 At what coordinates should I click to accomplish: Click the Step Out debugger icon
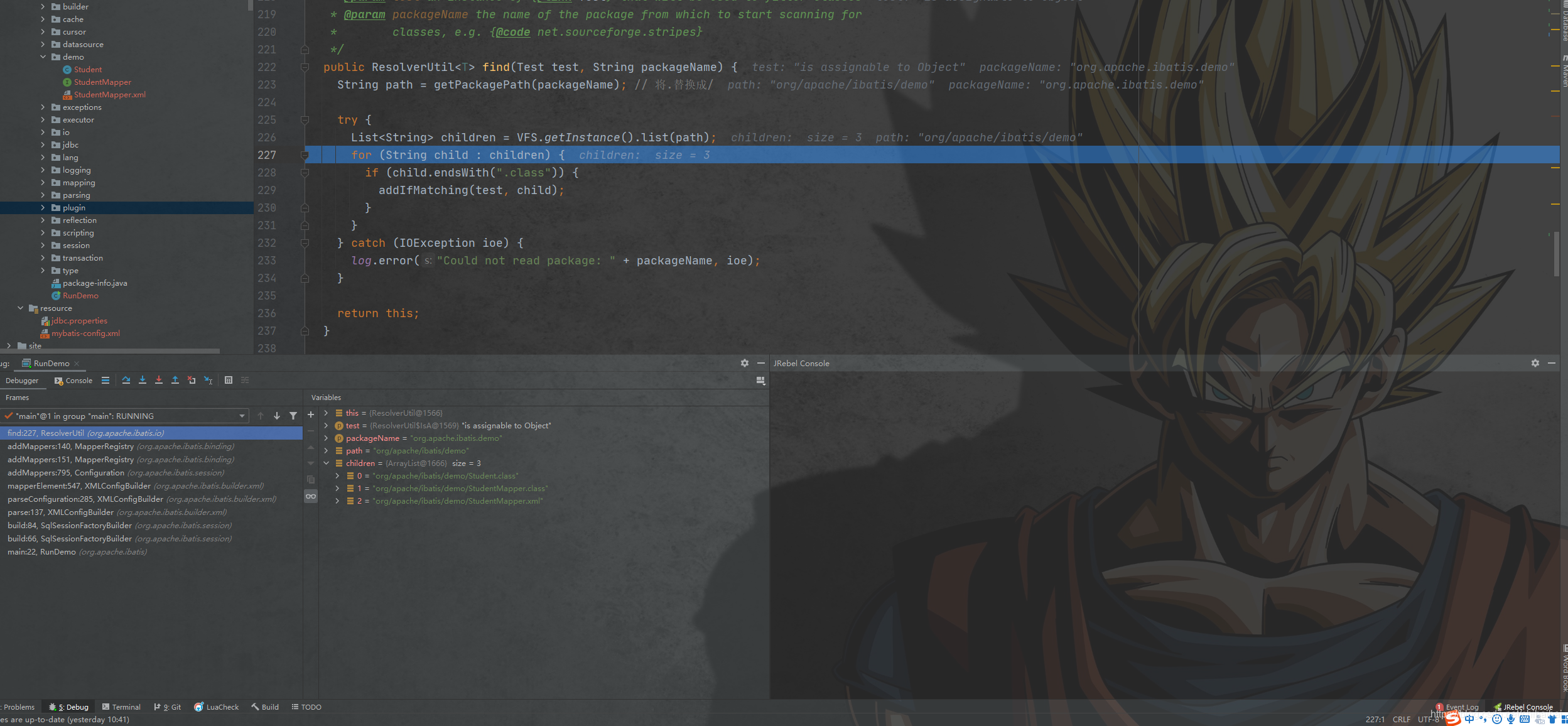(175, 380)
